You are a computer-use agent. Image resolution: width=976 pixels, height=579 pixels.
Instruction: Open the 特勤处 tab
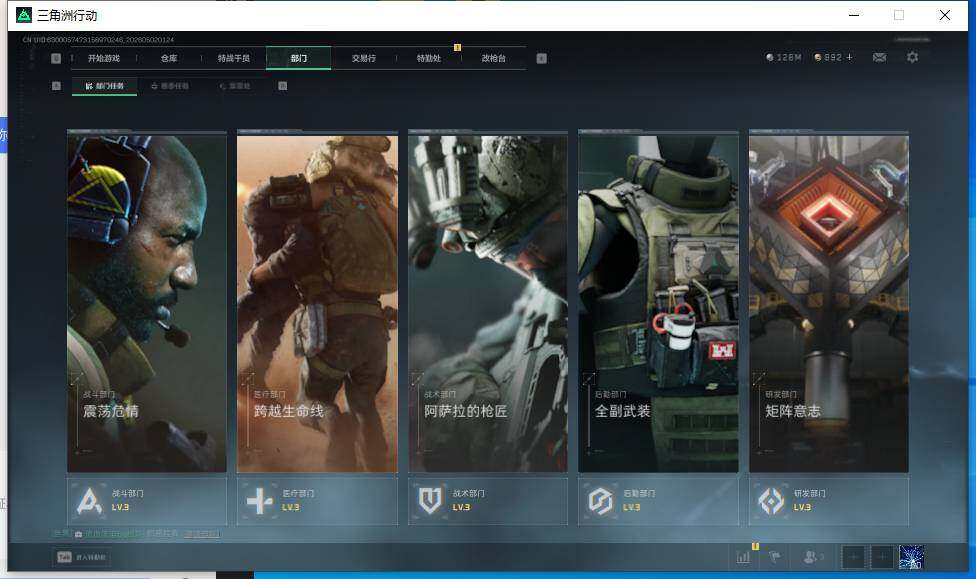[x=428, y=58]
